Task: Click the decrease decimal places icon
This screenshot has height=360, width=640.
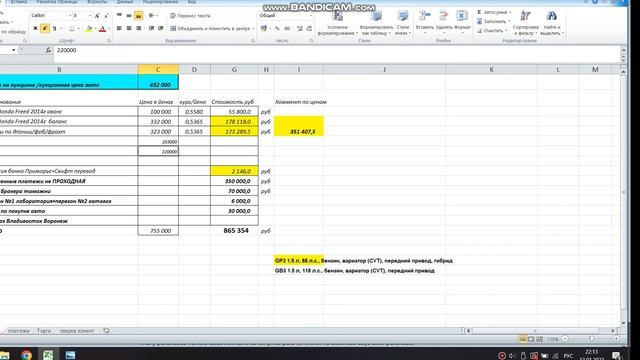Action: 309,29
